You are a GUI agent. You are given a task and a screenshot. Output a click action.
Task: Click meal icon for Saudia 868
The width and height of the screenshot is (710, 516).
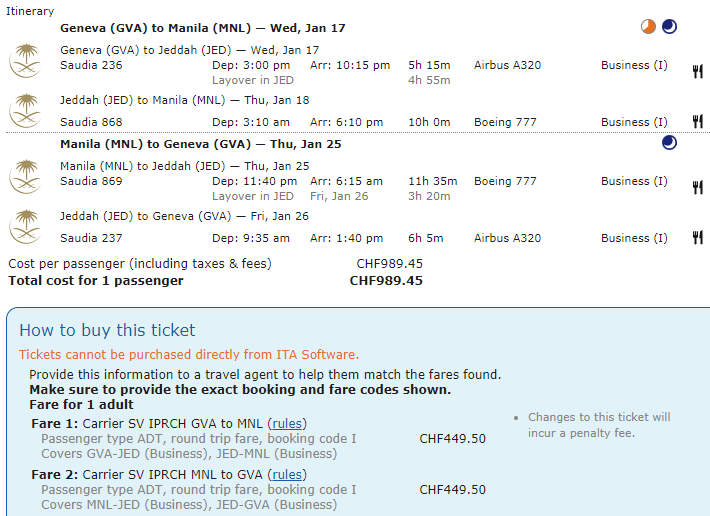point(697,122)
